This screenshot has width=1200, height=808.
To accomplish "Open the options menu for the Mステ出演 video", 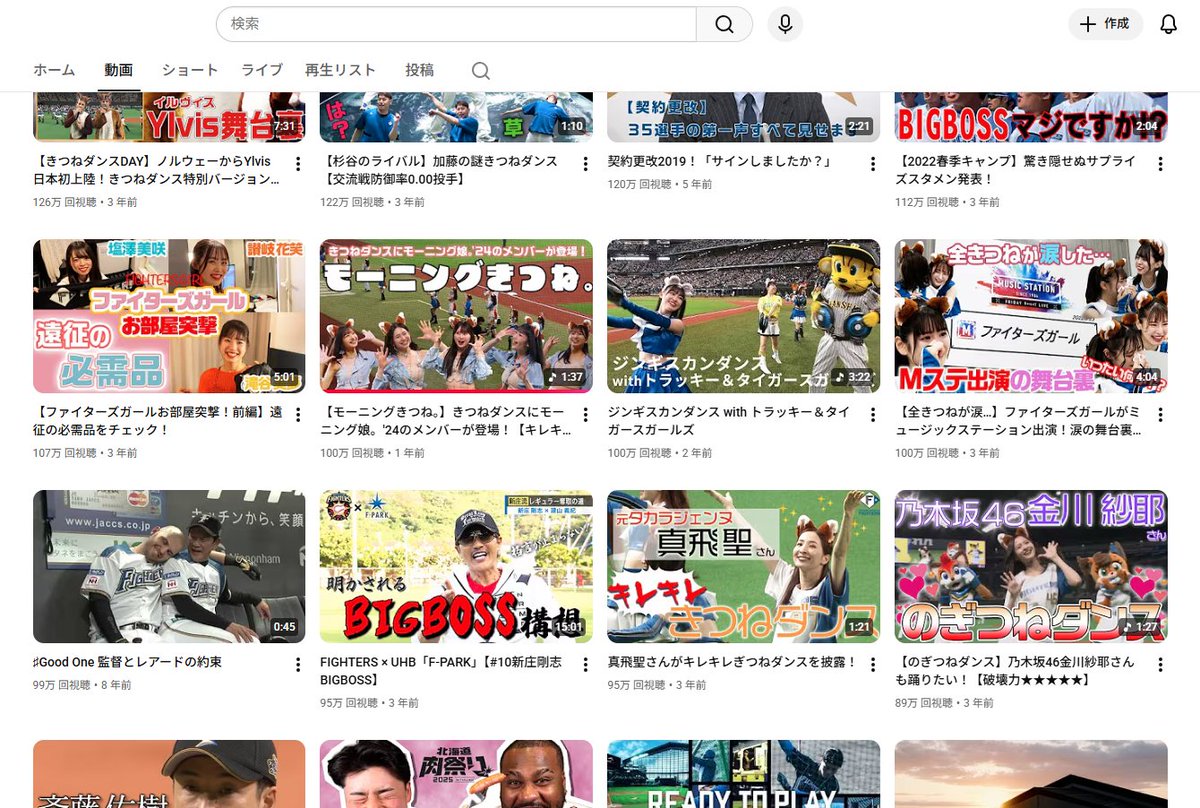I will (x=1159, y=414).
